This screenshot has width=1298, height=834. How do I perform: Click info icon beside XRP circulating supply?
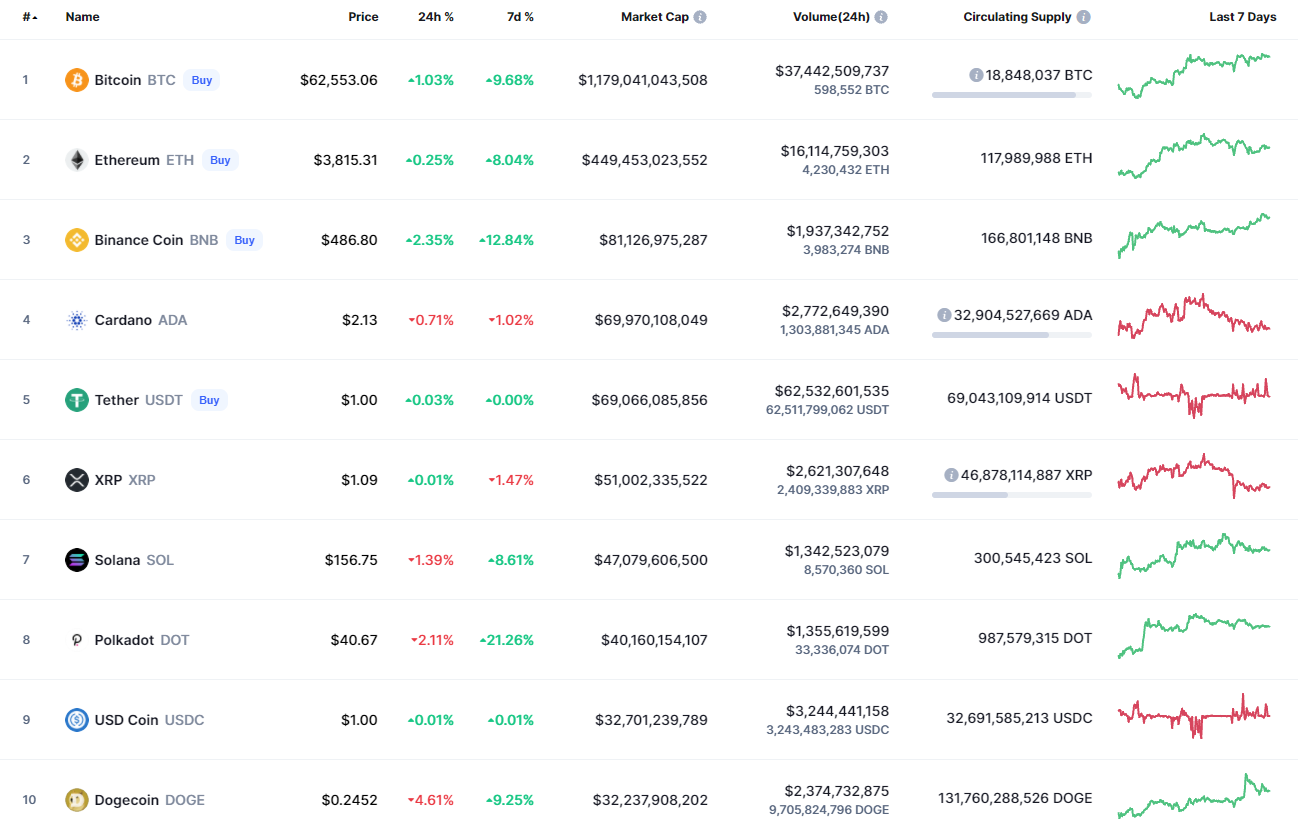(952, 475)
